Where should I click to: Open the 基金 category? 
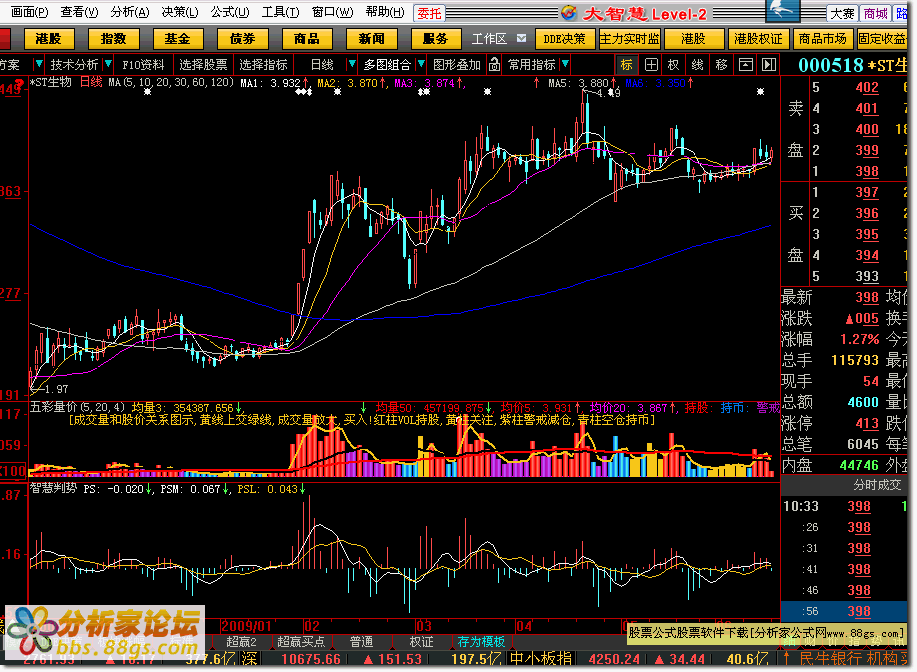pos(177,39)
